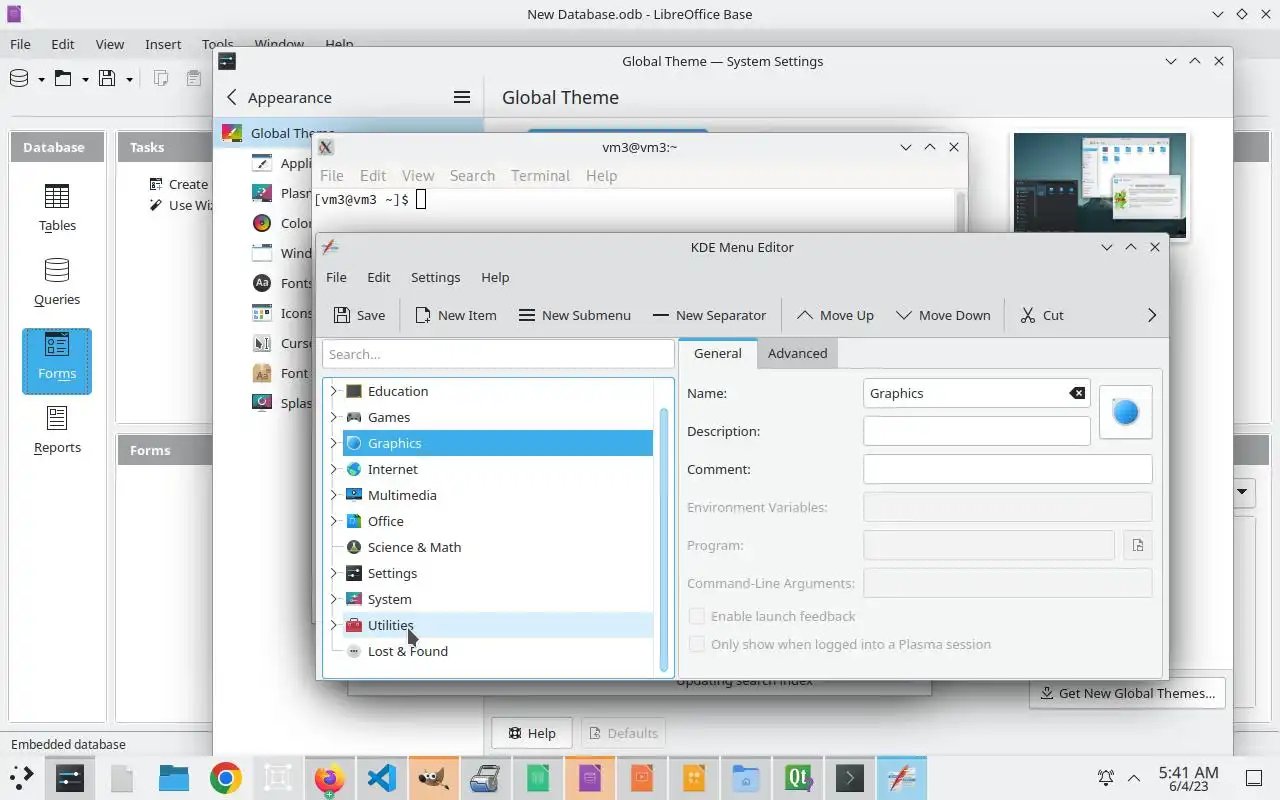This screenshot has width=1280, height=800.
Task: Open Visual Studio Code from taskbar
Action: pyautogui.click(x=381, y=778)
